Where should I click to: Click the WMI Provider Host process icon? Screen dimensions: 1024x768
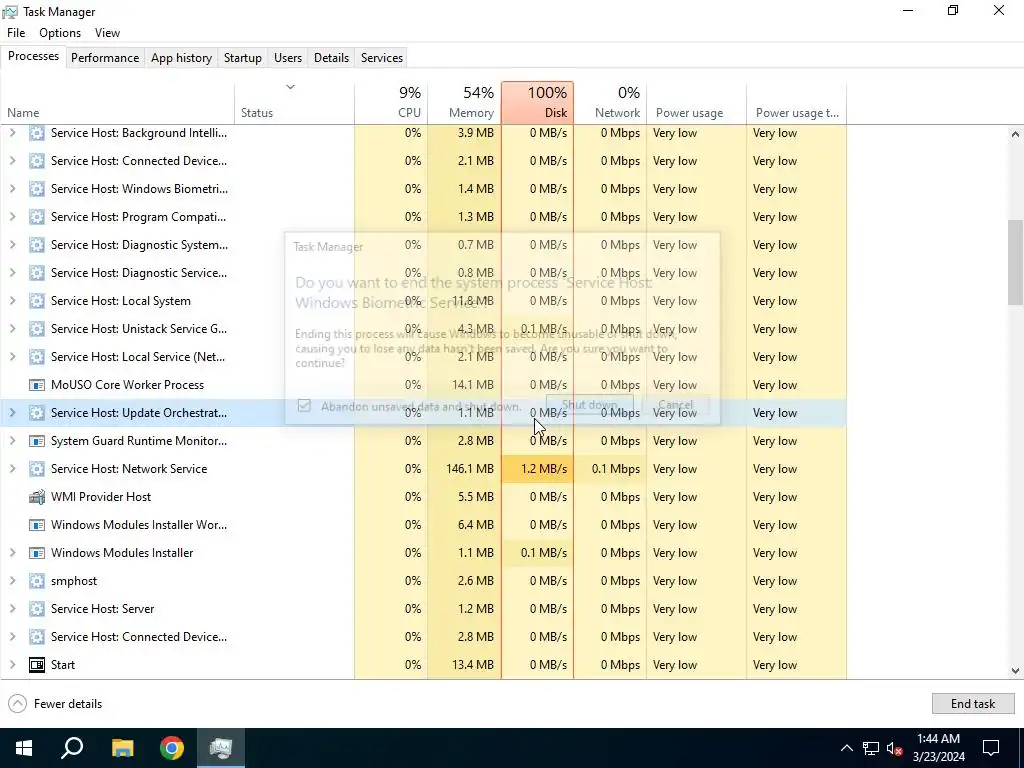click(x=37, y=497)
